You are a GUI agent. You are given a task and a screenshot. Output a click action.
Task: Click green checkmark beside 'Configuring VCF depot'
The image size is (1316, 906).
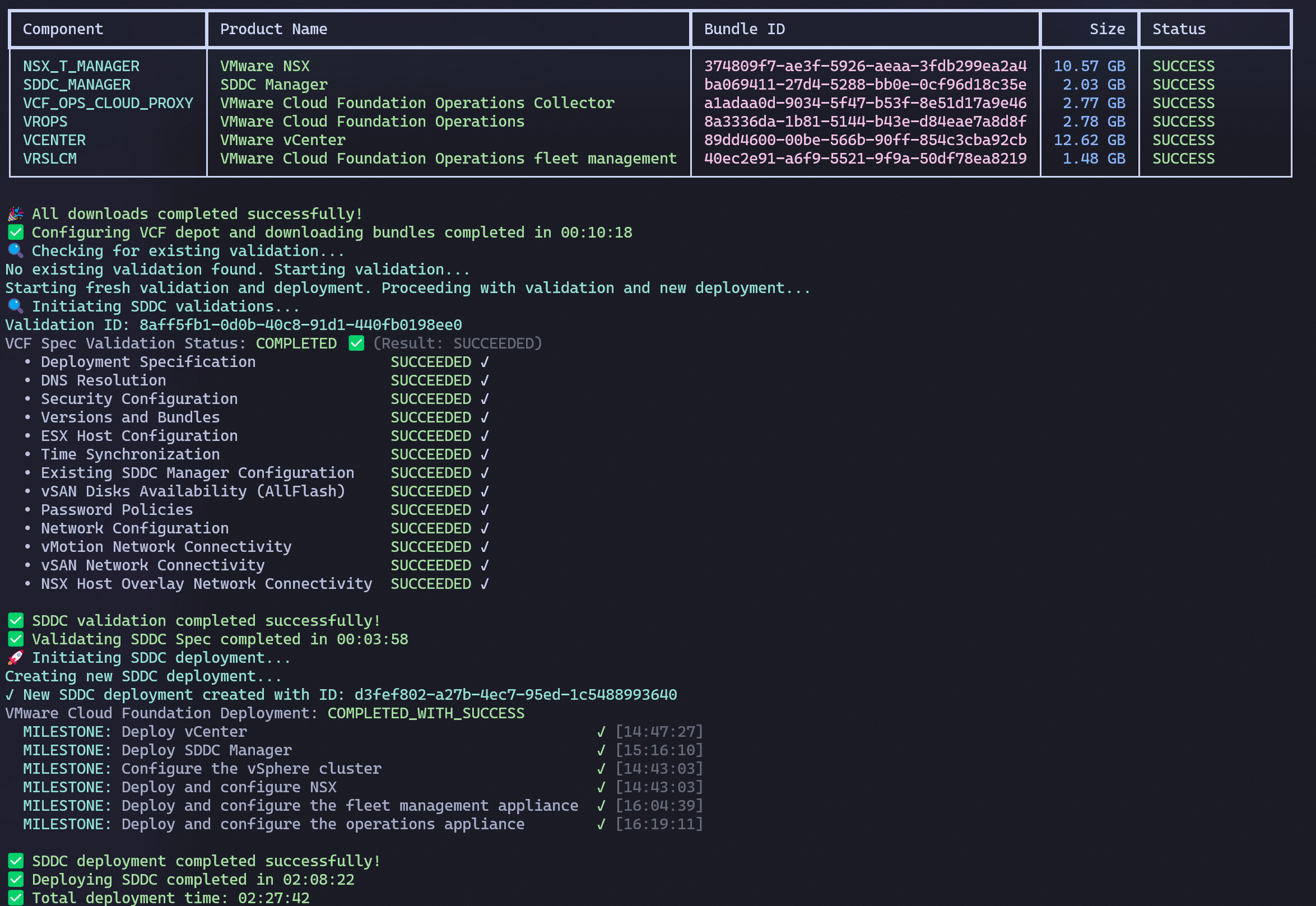point(15,232)
